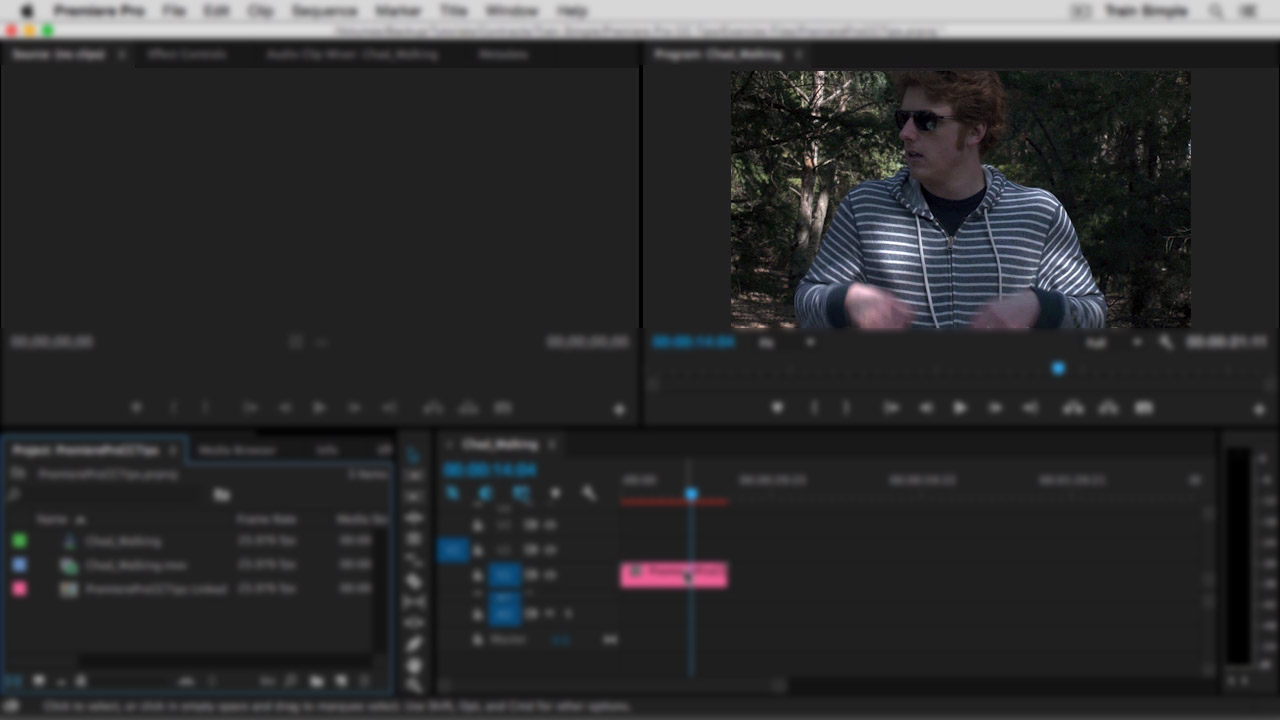Click the New Item button in Project panel
Viewport: 1280px width, 720px height.
(341, 681)
